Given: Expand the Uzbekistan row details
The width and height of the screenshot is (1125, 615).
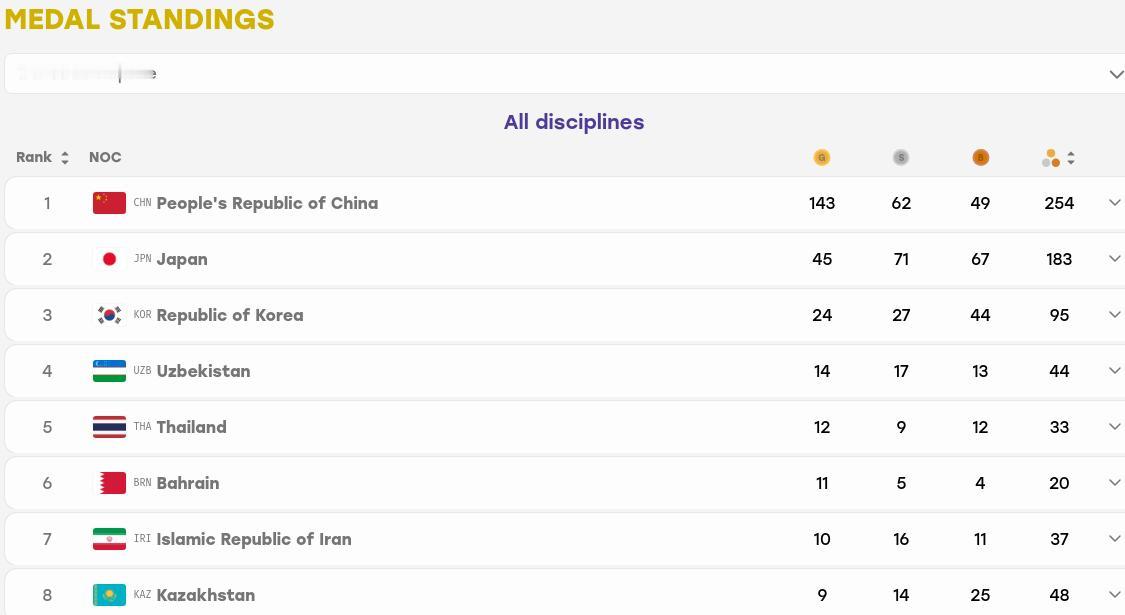Looking at the screenshot, I should 1114,371.
